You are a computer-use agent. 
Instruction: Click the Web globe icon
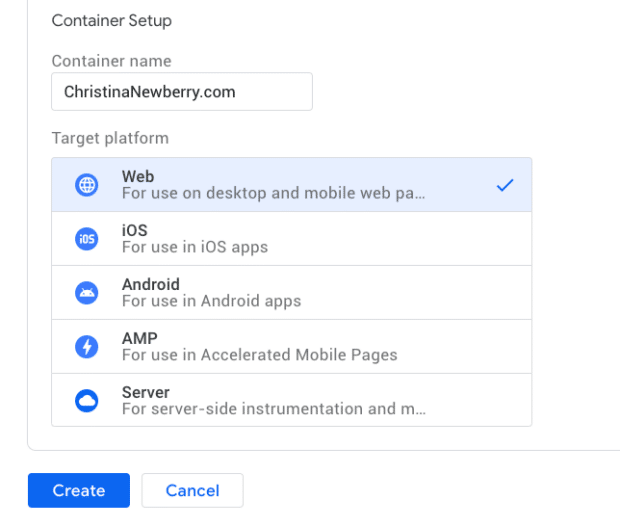coord(87,185)
